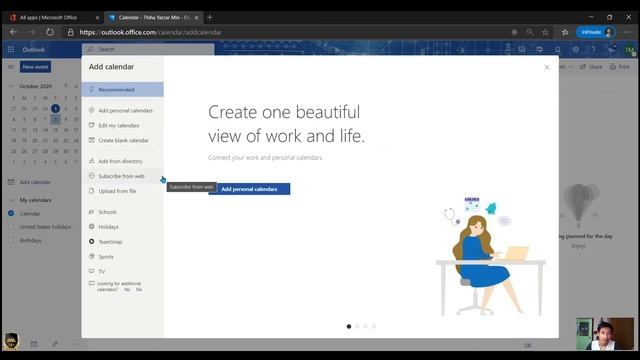This screenshot has width=640, height=360.
Task: Click the browser forward arrow
Action: [x=31, y=32]
